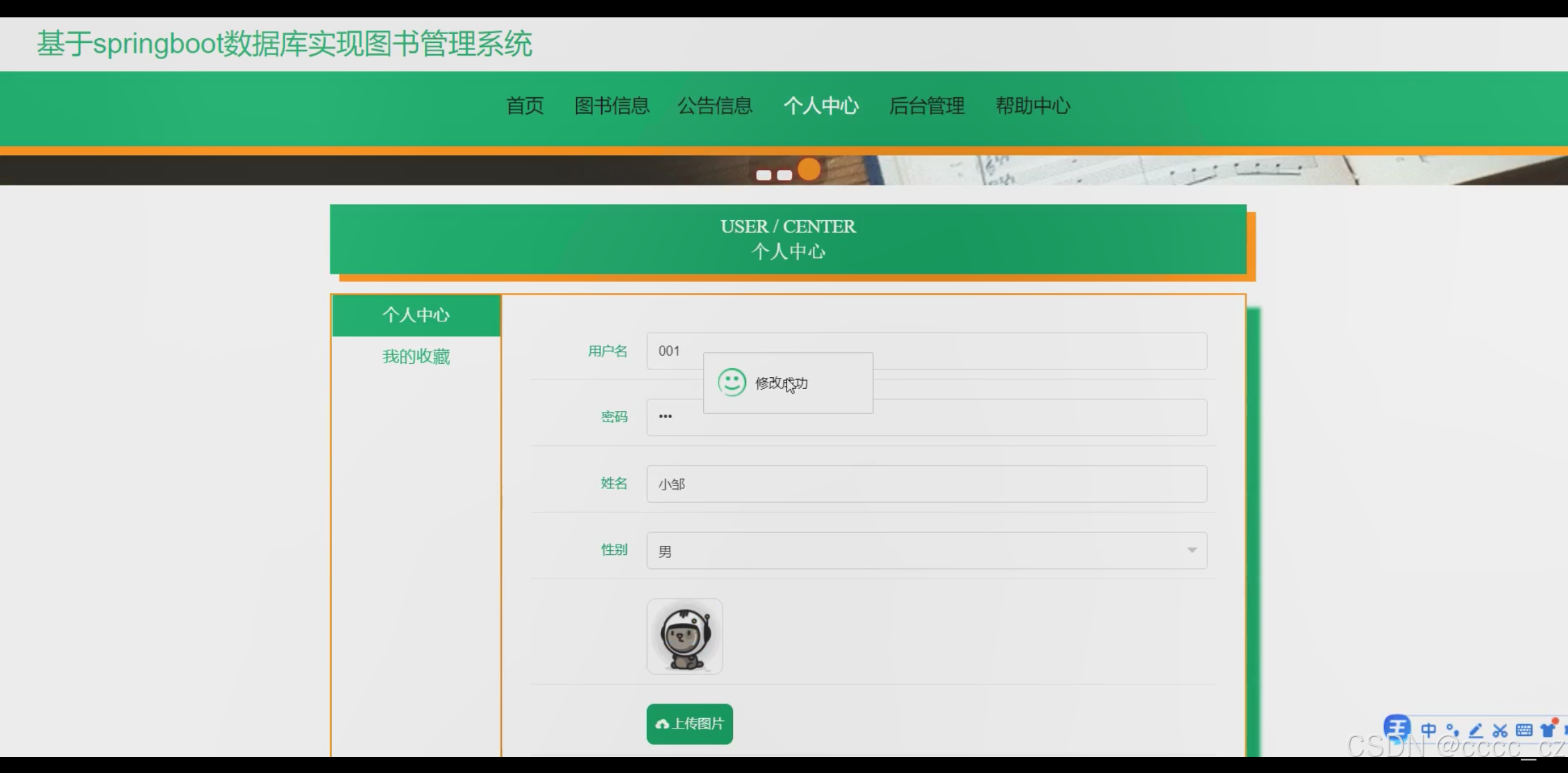1568x773 pixels.
Task: Open 个人中心 in top navigation
Action: [x=821, y=106]
